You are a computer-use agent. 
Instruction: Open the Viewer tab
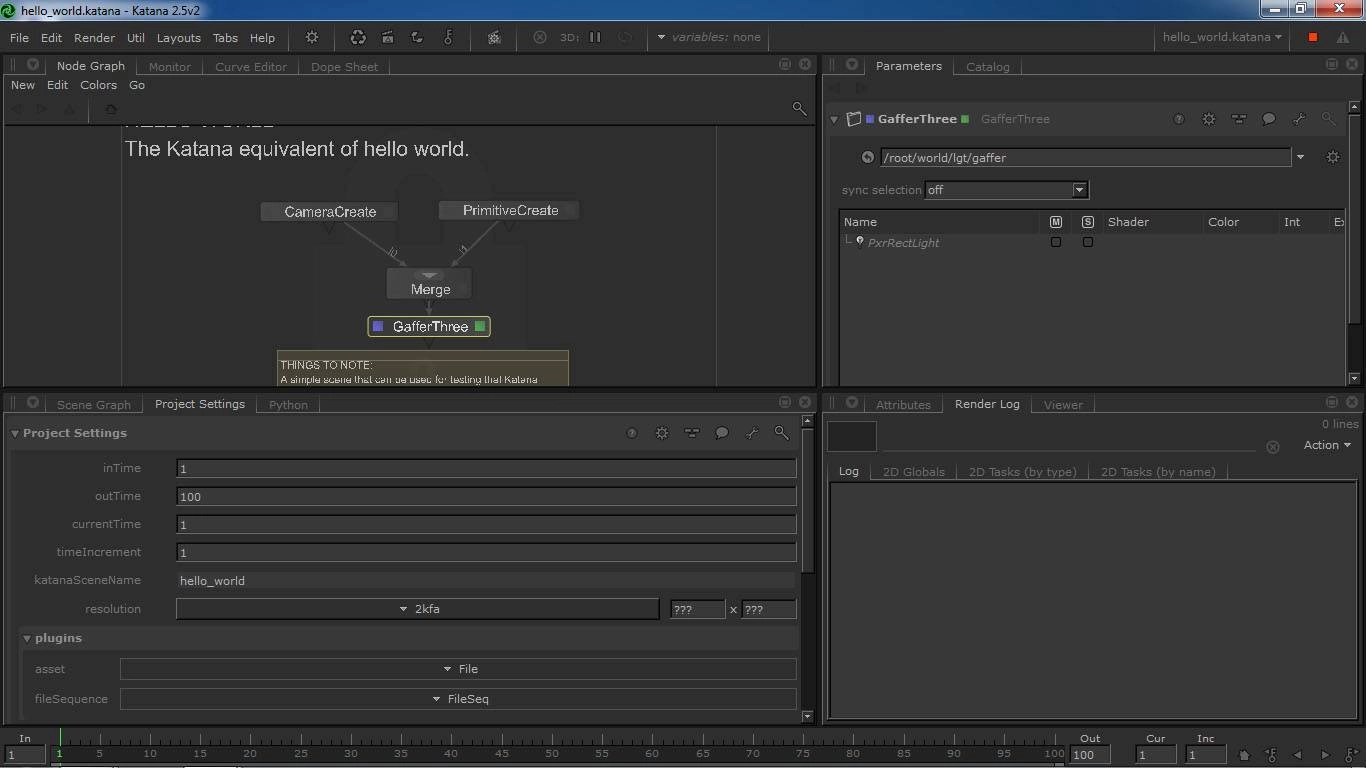[1063, 405]
